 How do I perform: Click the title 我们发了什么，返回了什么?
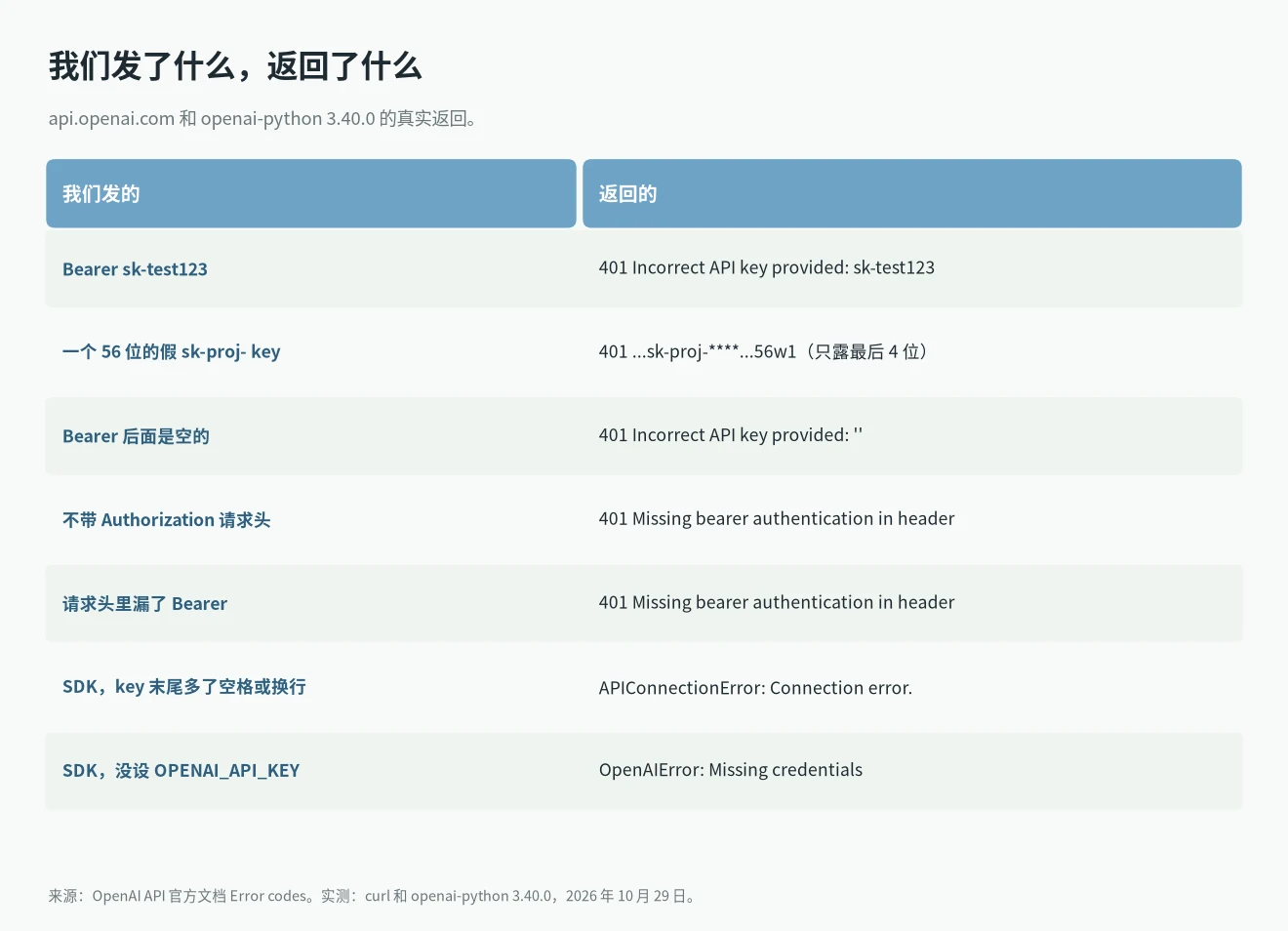pyautogui.click(x=235, y=66)
